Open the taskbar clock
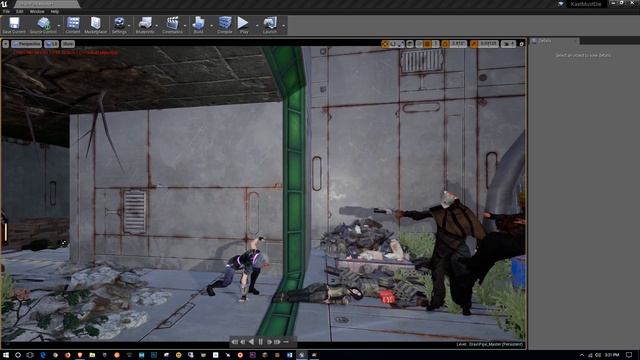The width and height of the screenshot is (640, 360). point(611,355)
